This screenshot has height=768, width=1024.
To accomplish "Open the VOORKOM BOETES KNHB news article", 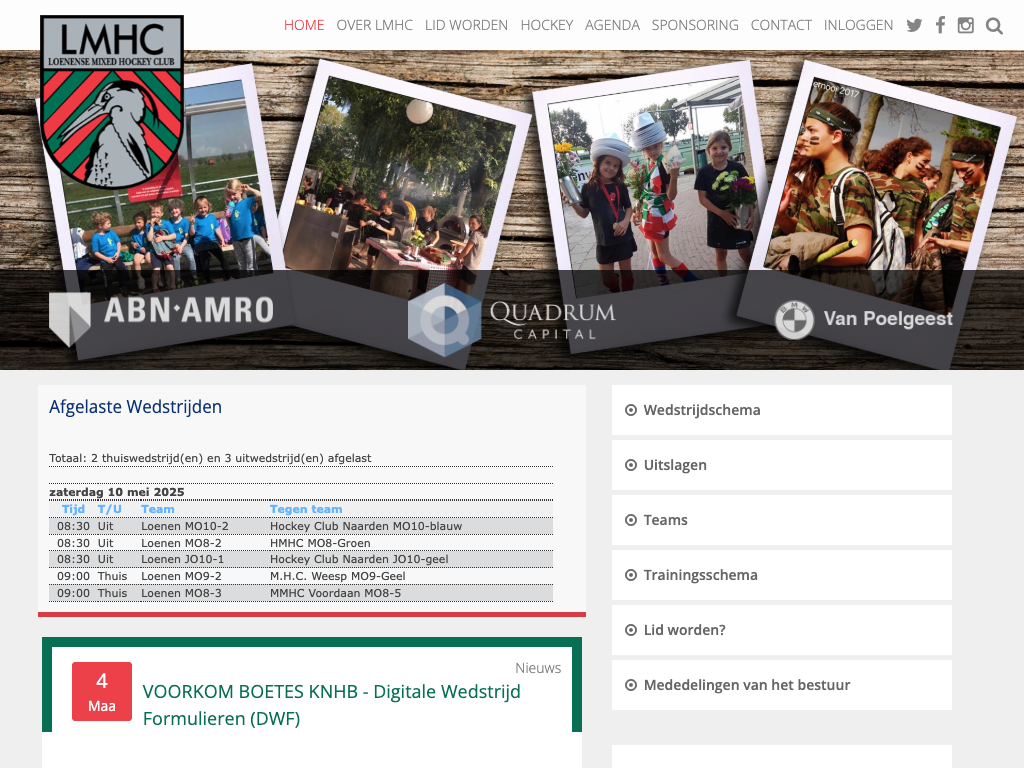I will point(331,704).
